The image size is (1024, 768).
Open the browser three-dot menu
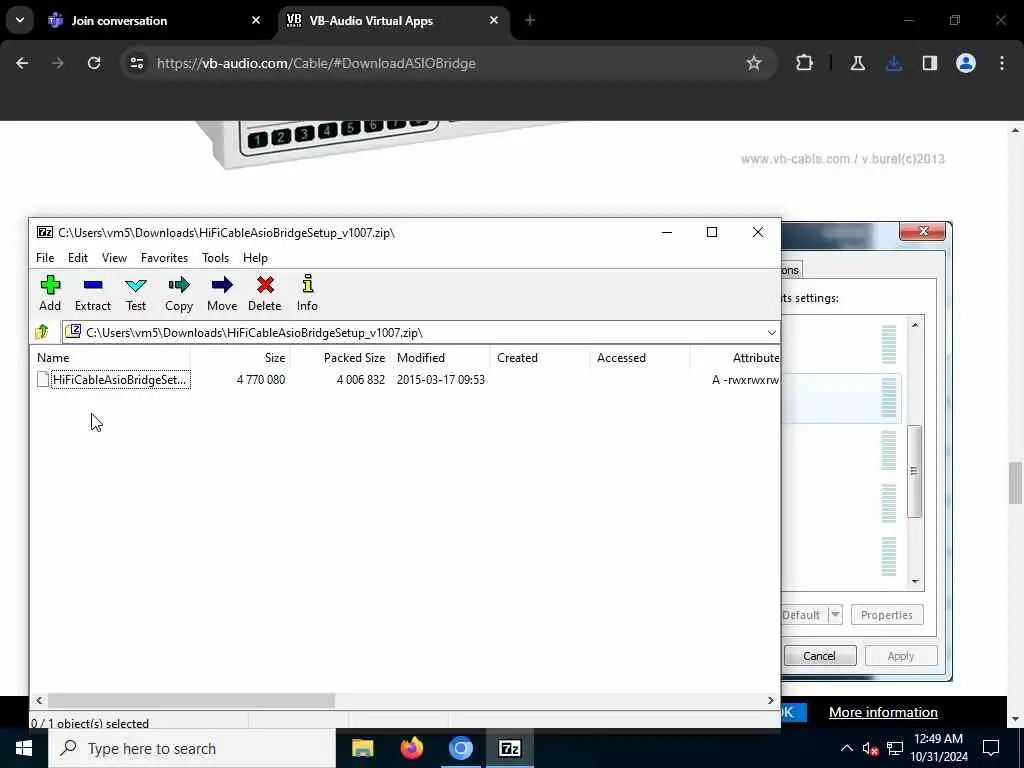(1002, 63)
